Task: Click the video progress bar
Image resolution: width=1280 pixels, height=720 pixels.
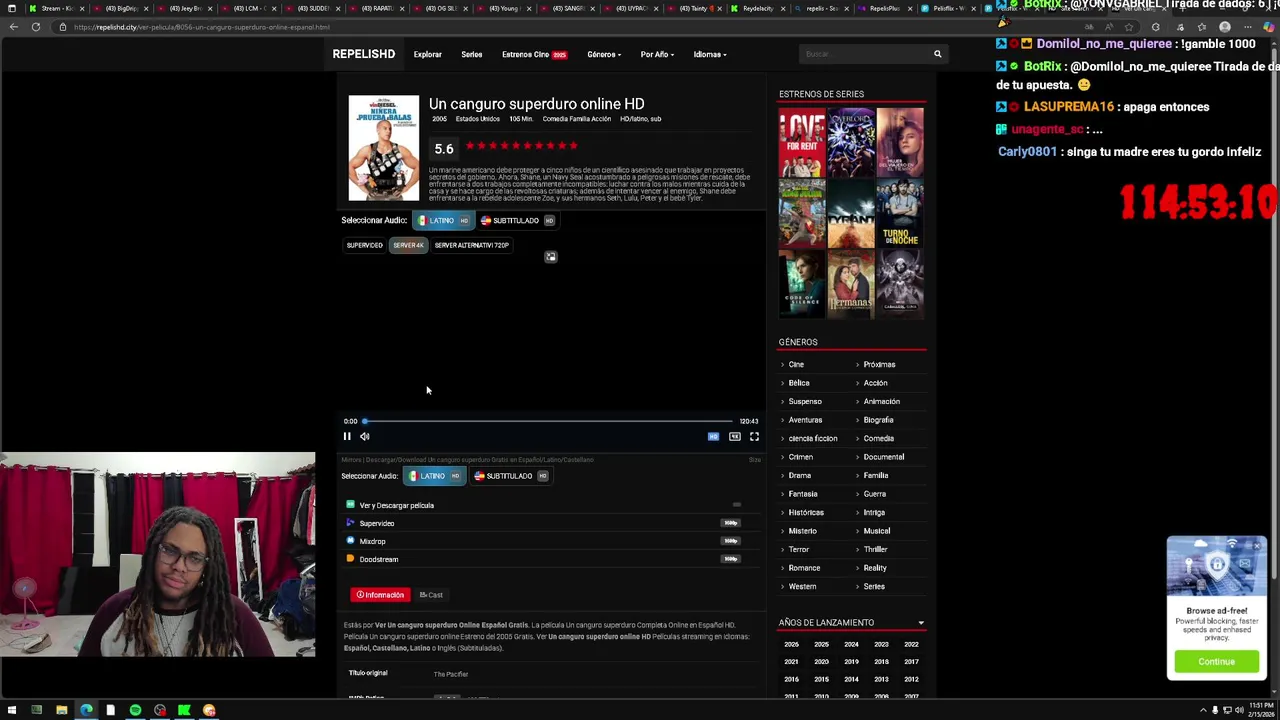Action: (549, 421)
